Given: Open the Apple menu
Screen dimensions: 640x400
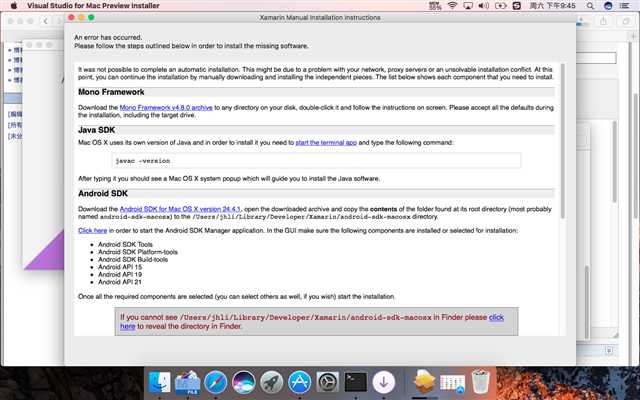Looking at the screenshot, I should click(13, 6).
